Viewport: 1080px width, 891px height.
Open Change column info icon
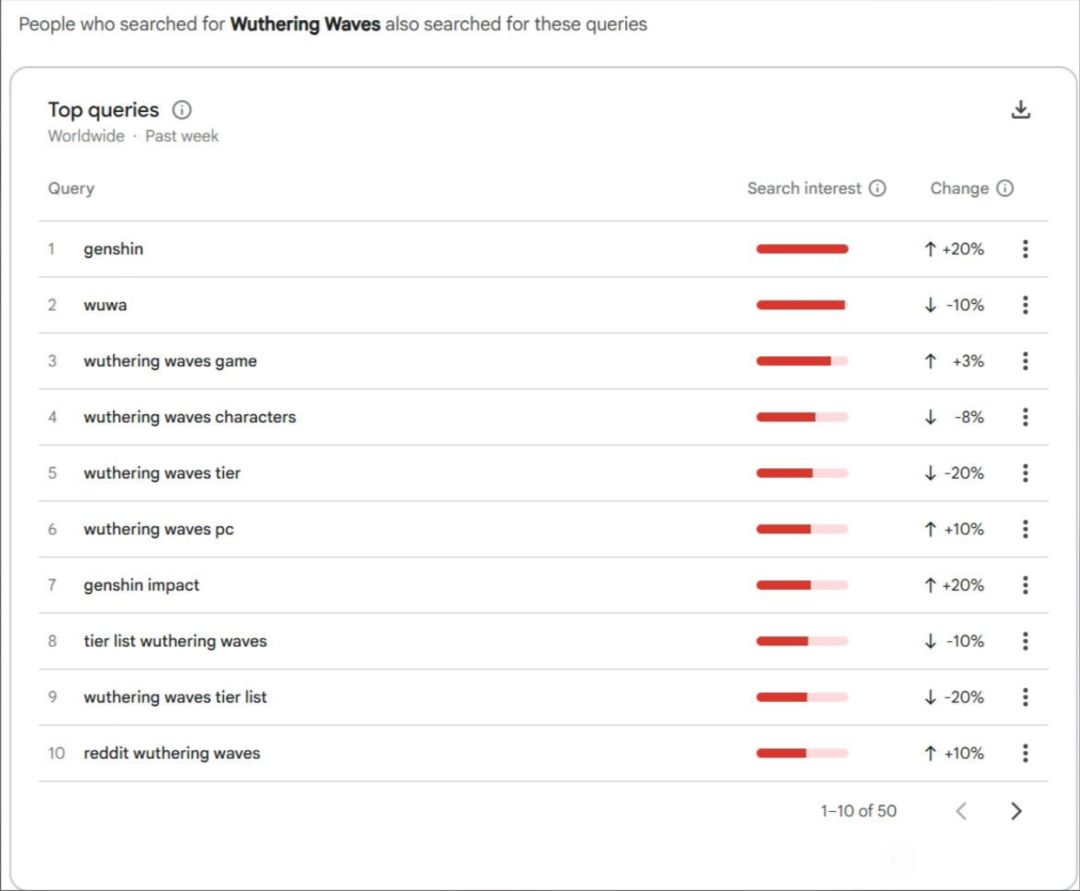click(1005, 188)
